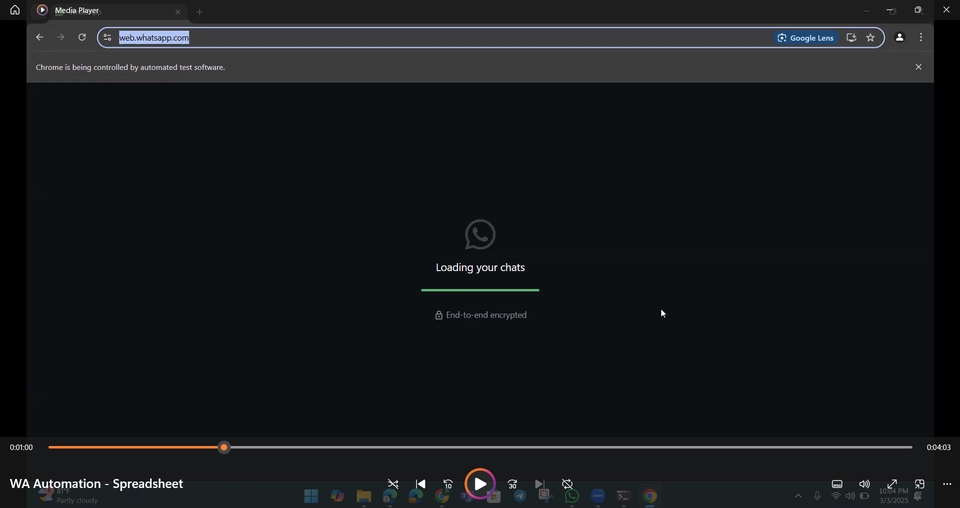Screen dimensions: 960x508
Task: Click three-dot menu in recorded Chrome
Action: [x=921, y=37]
